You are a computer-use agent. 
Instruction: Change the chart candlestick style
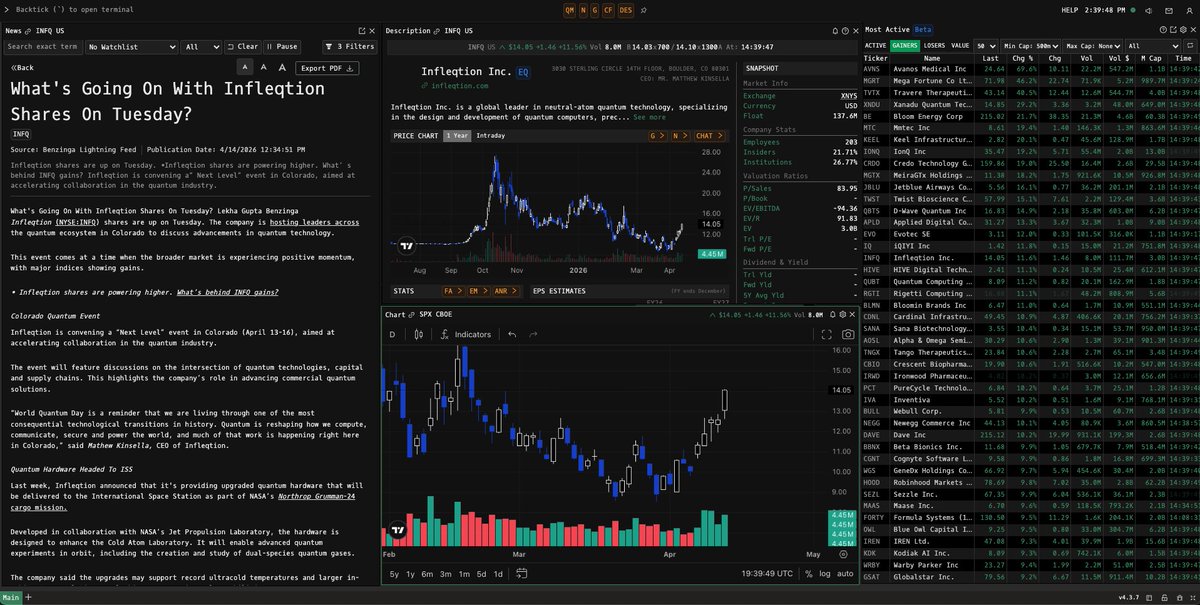(417, 334)
